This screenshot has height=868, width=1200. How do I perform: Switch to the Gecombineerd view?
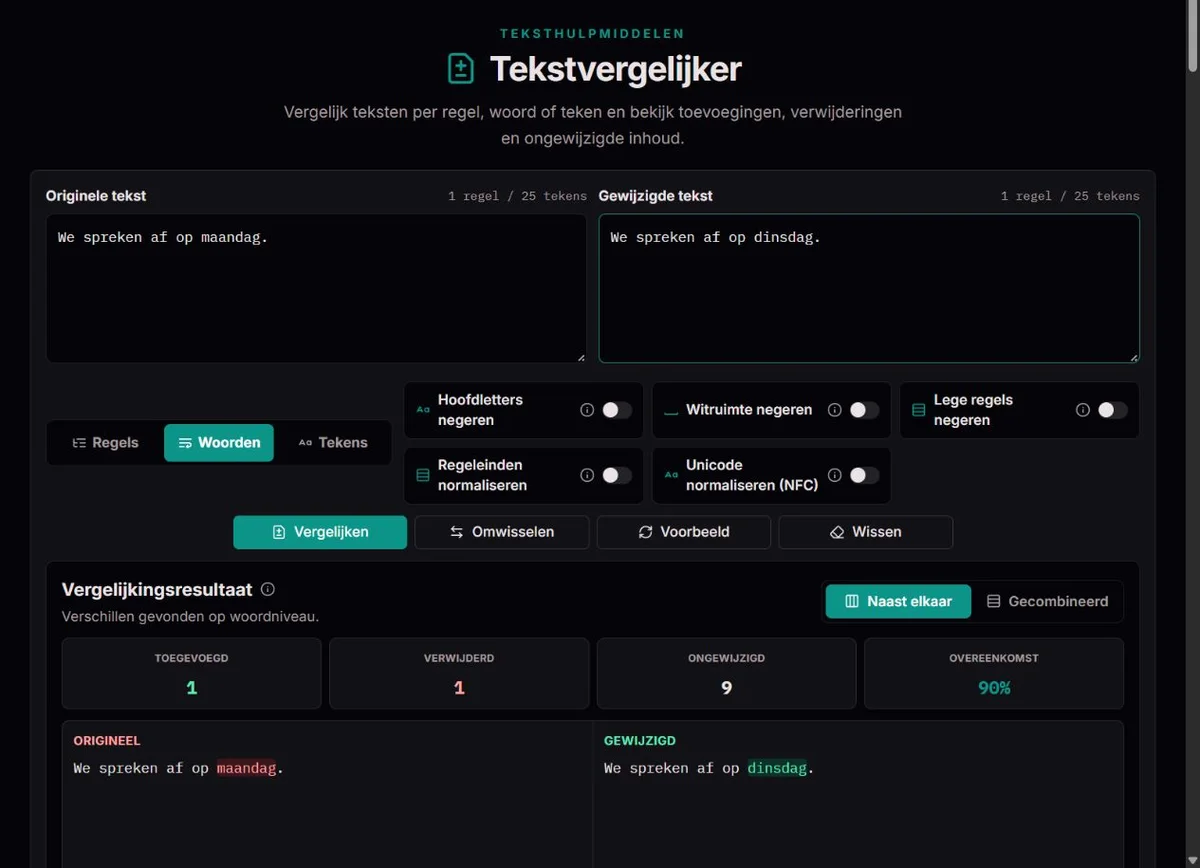coord(1047,602)
